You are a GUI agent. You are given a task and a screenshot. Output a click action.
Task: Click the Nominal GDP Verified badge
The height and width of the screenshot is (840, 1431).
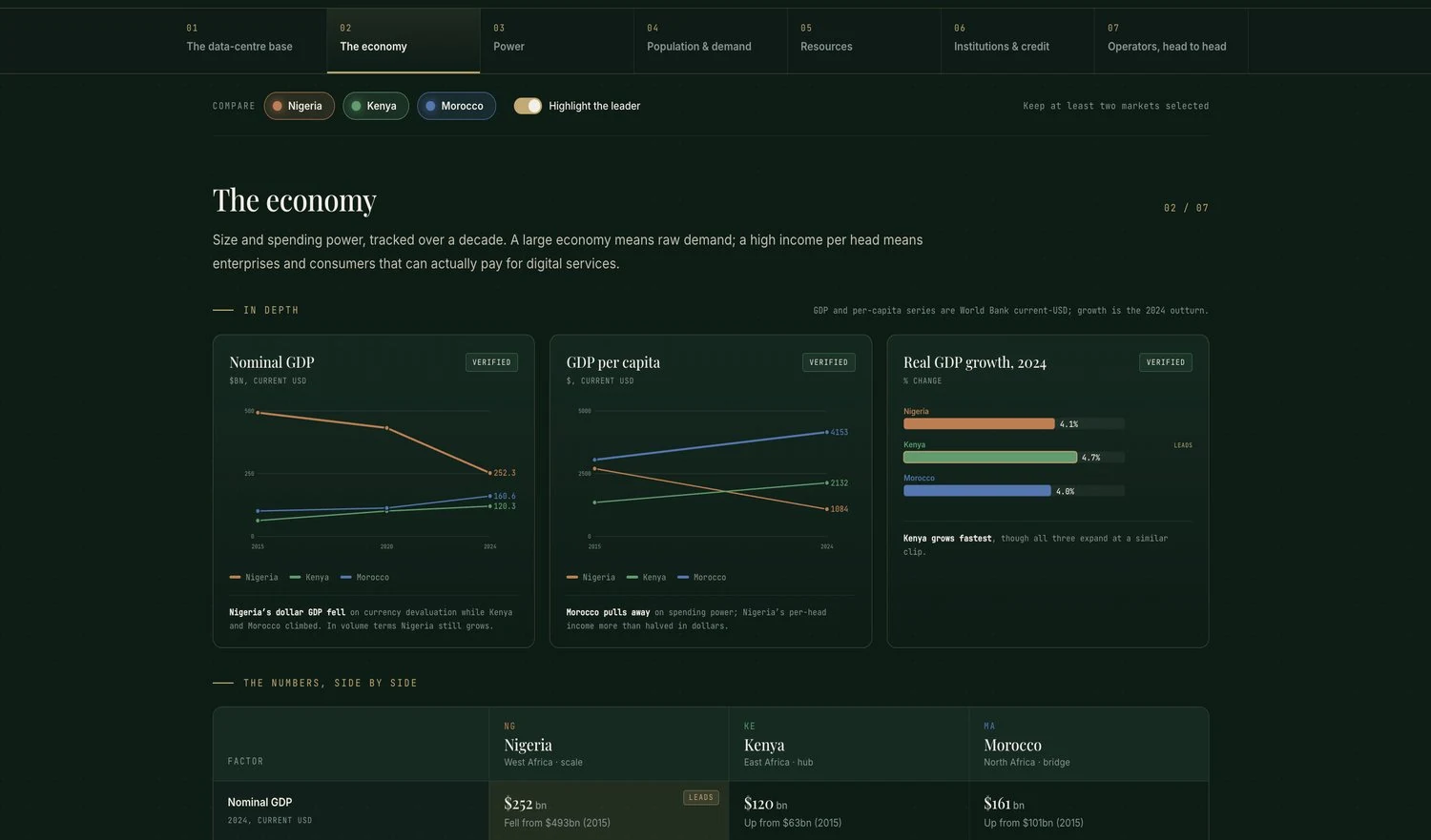pos(491,362)
